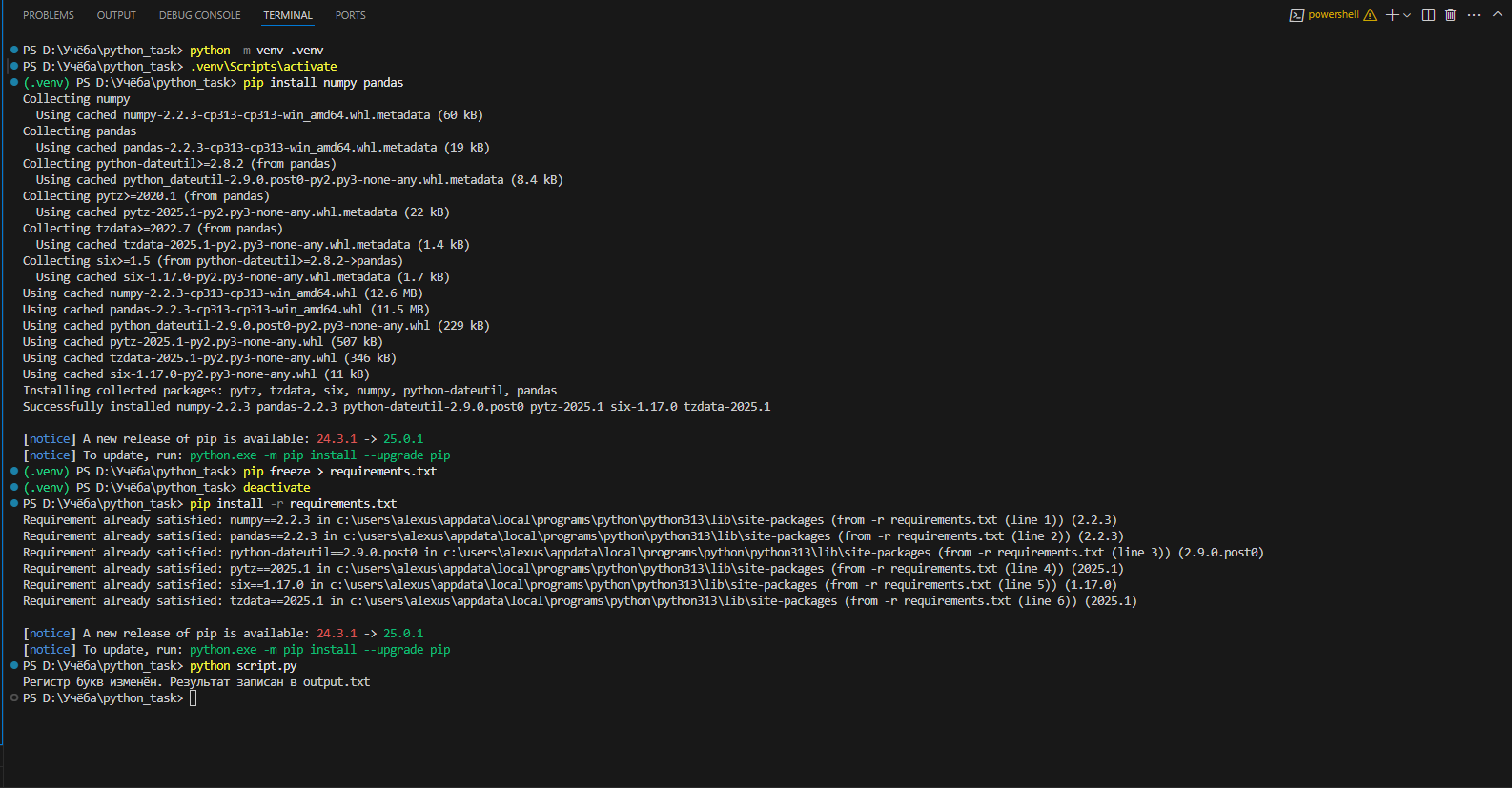Open the OUTPUT tab
1512x788 pixels.
pyautogui.click(x=116, y=15)
